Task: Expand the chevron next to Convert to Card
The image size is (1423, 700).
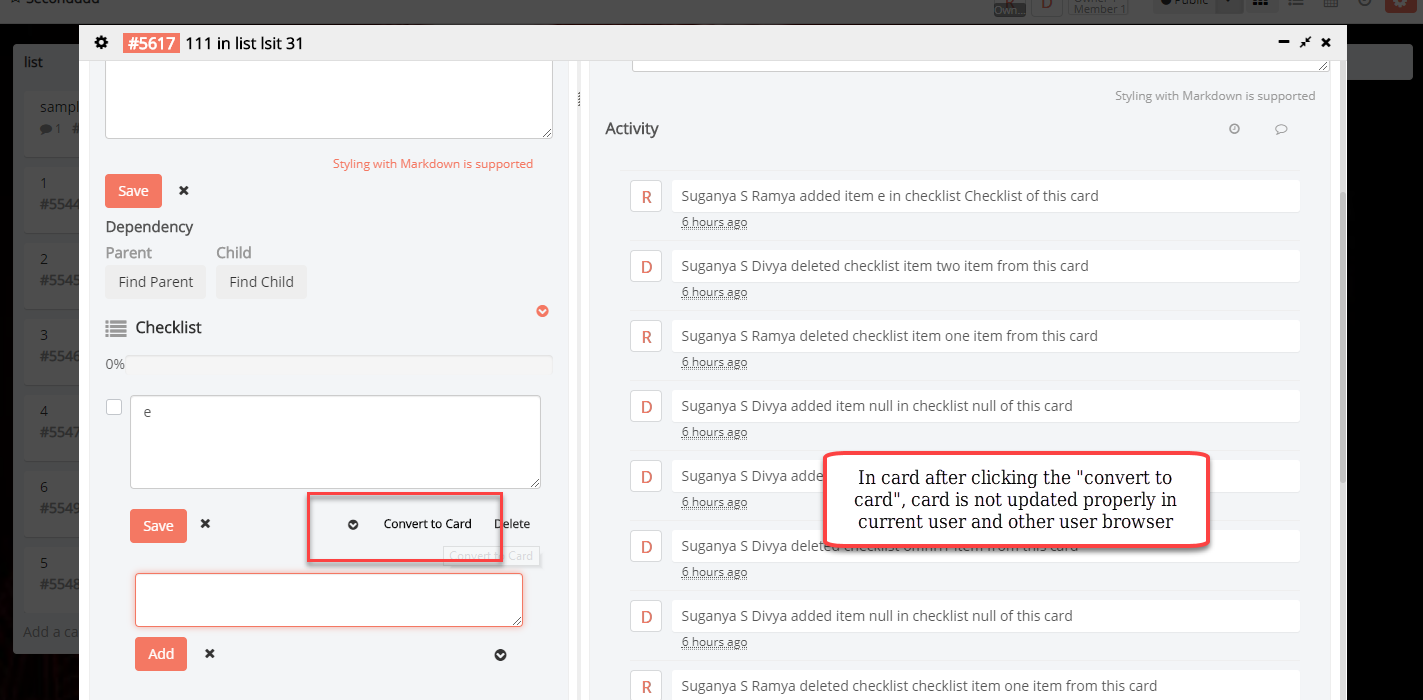Action: tap(352, 523)
